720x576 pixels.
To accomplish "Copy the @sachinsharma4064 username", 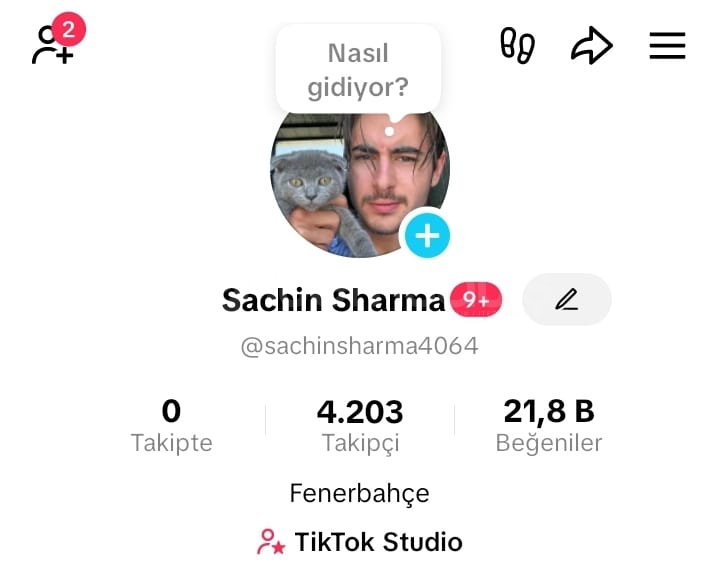I will click(x=360, y=346).
